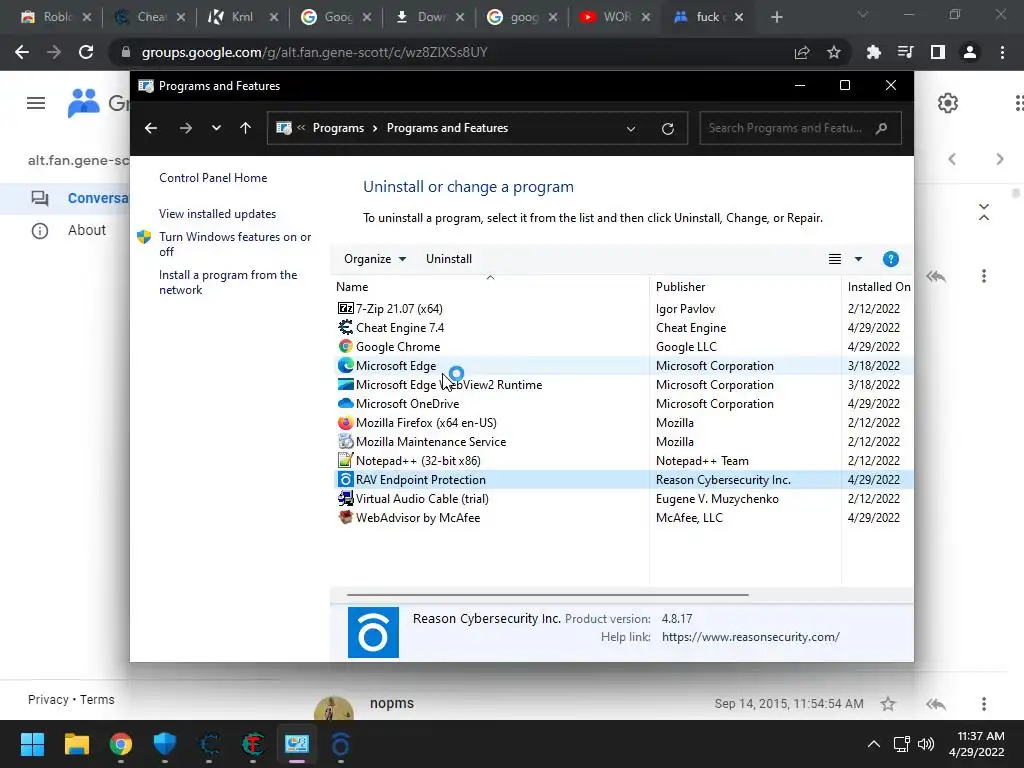Screen dimensions: 1024x768
Task: Open Chrome tab search dropdown
Action: pos(863,14)
